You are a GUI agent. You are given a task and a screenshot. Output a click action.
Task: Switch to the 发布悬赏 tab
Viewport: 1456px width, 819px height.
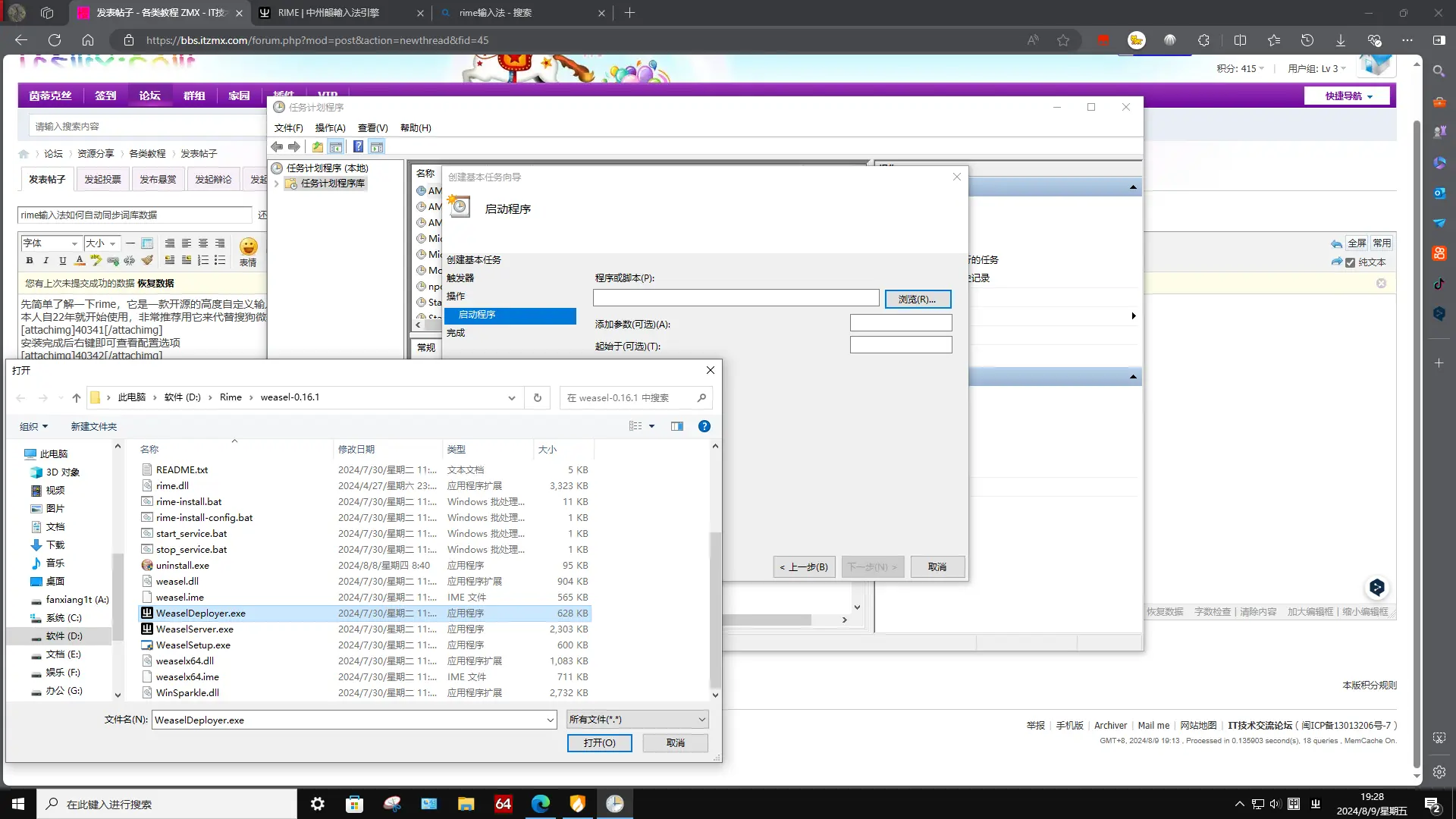tap(158, 180)
